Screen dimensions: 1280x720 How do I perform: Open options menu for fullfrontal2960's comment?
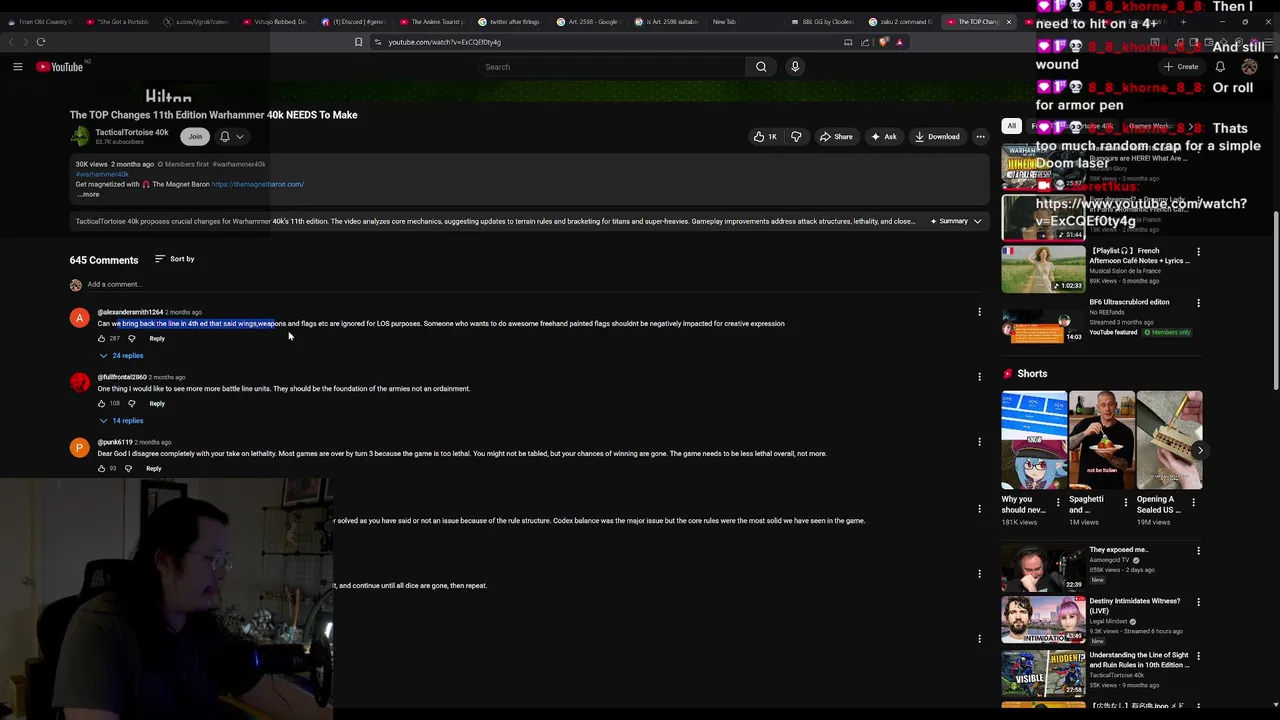point(979,377)
